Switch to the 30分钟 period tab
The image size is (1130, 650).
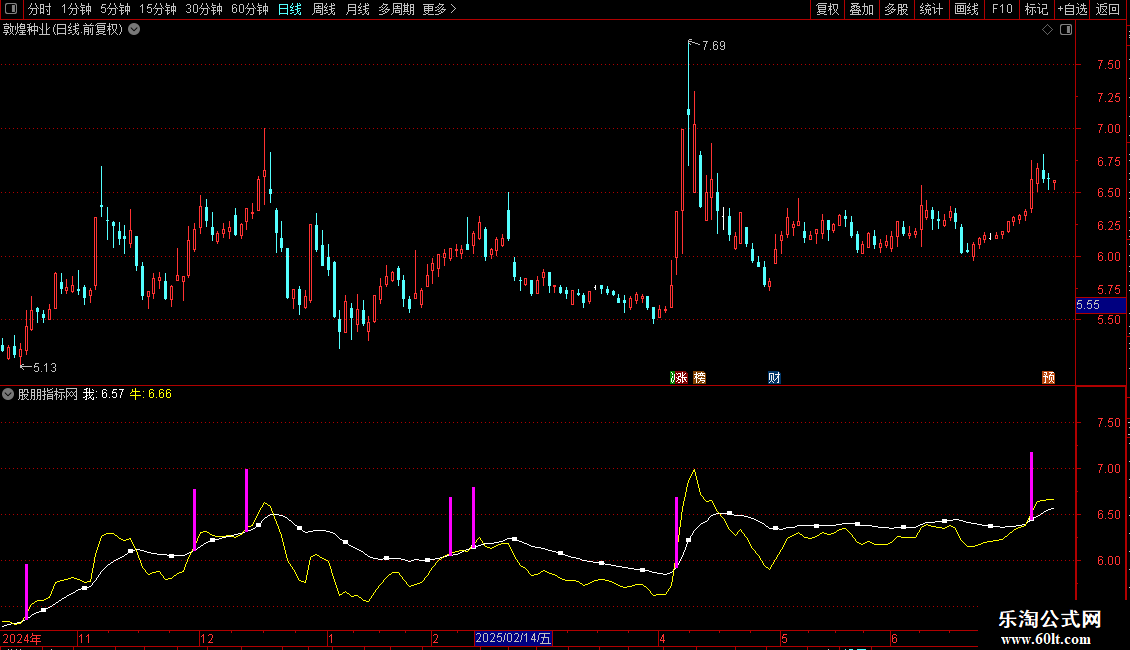(x=203, y=9)
